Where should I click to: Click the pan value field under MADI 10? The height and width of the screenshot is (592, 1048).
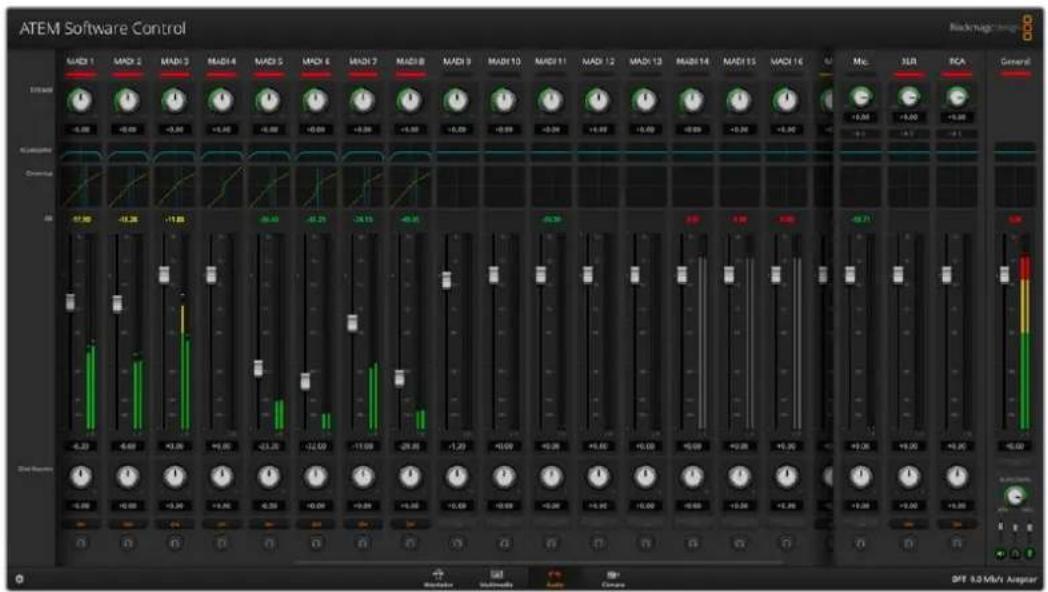click(x=504, y=506)
